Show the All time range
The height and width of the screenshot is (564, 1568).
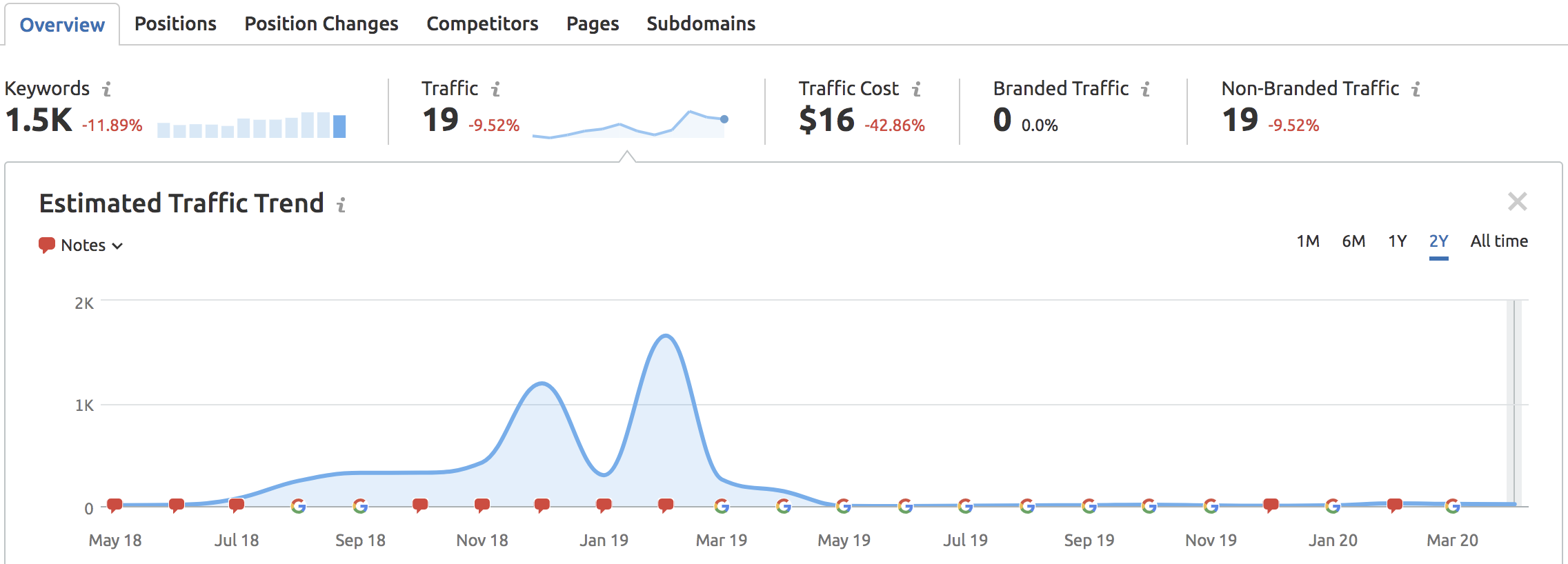1498,241
